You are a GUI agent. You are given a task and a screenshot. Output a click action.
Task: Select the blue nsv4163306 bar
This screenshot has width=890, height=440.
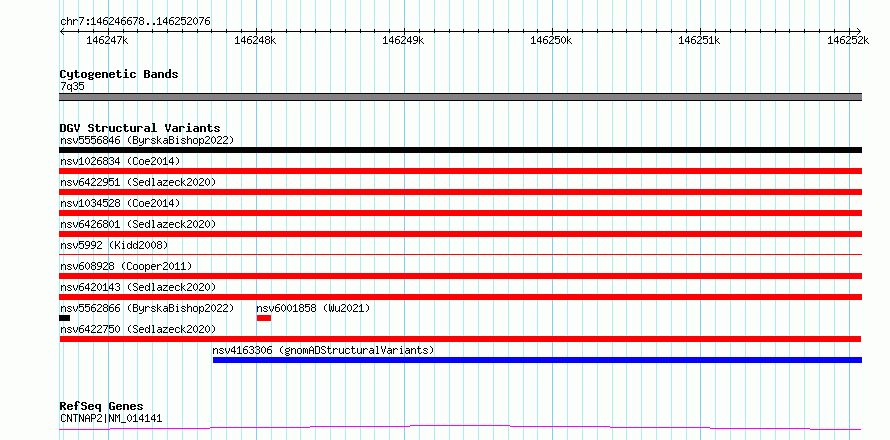click(x=538, y=360)
